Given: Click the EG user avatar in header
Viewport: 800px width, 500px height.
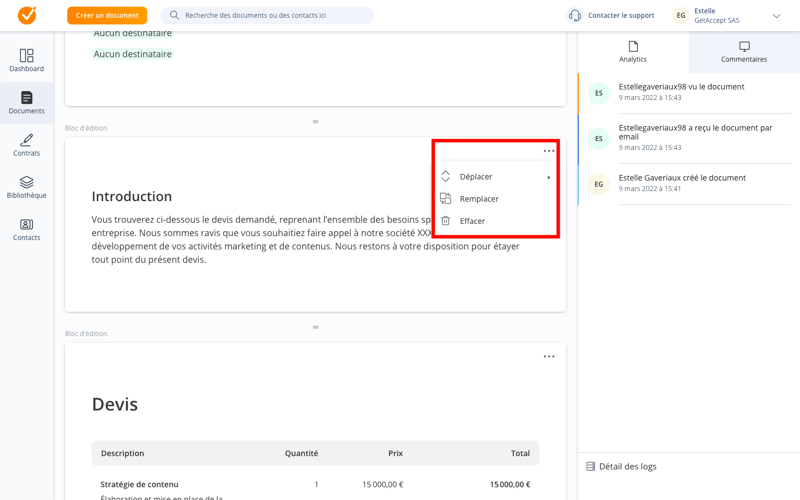Looking at the screenshot, I should 681,15.
